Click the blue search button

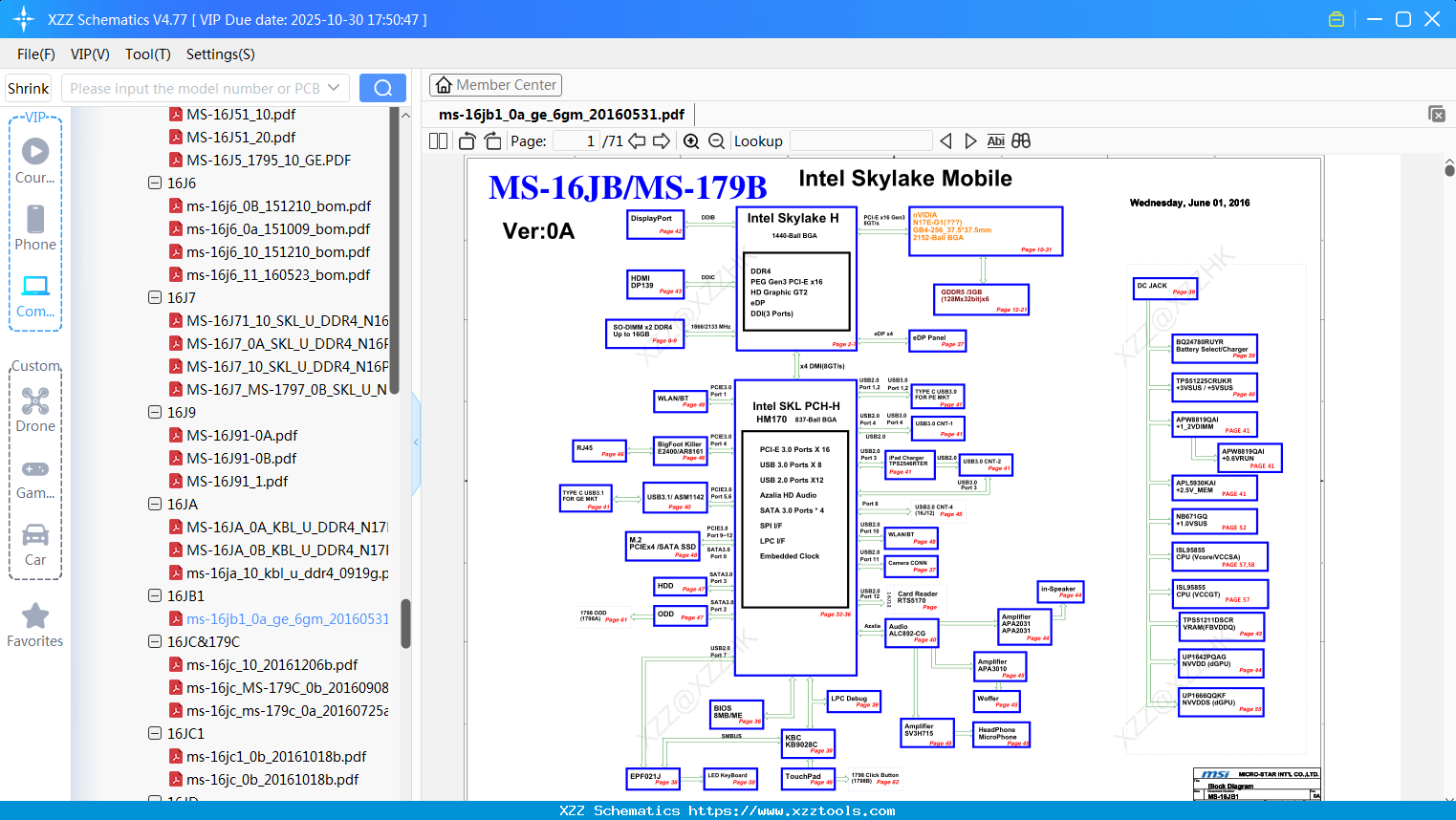point(382,88)
